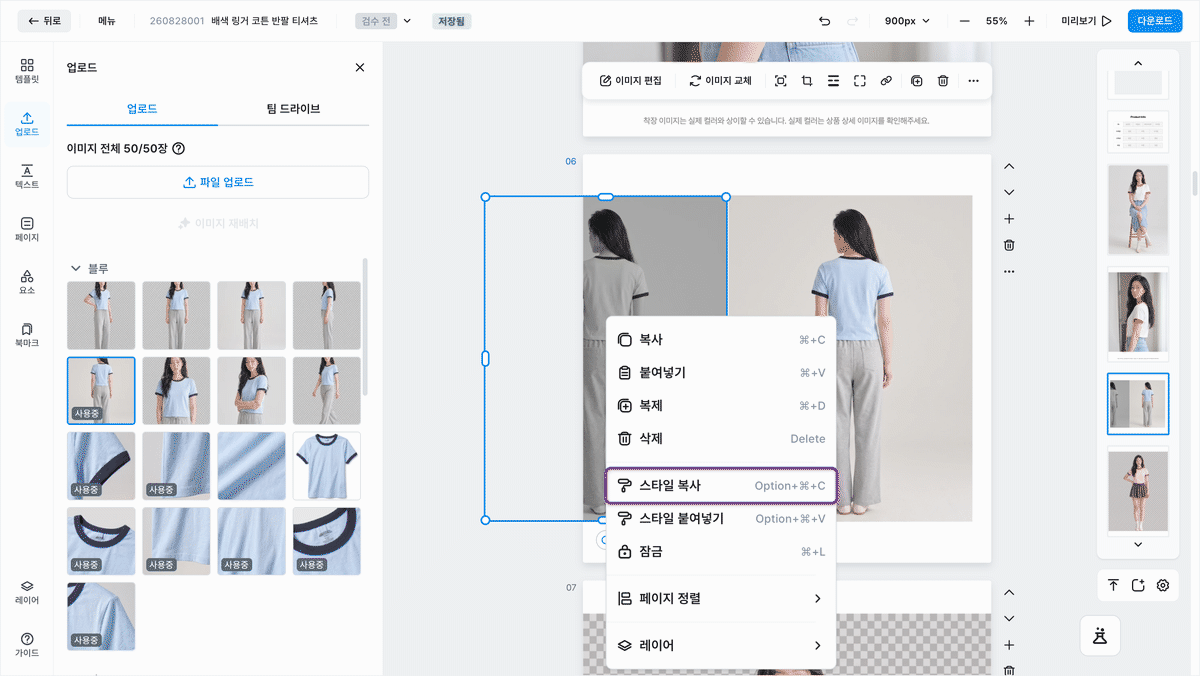Image resolution: width=1200 pixels, height=676 pixels.
Task: Zoom in with the plus icon
Action: [x=1029, y=21]
